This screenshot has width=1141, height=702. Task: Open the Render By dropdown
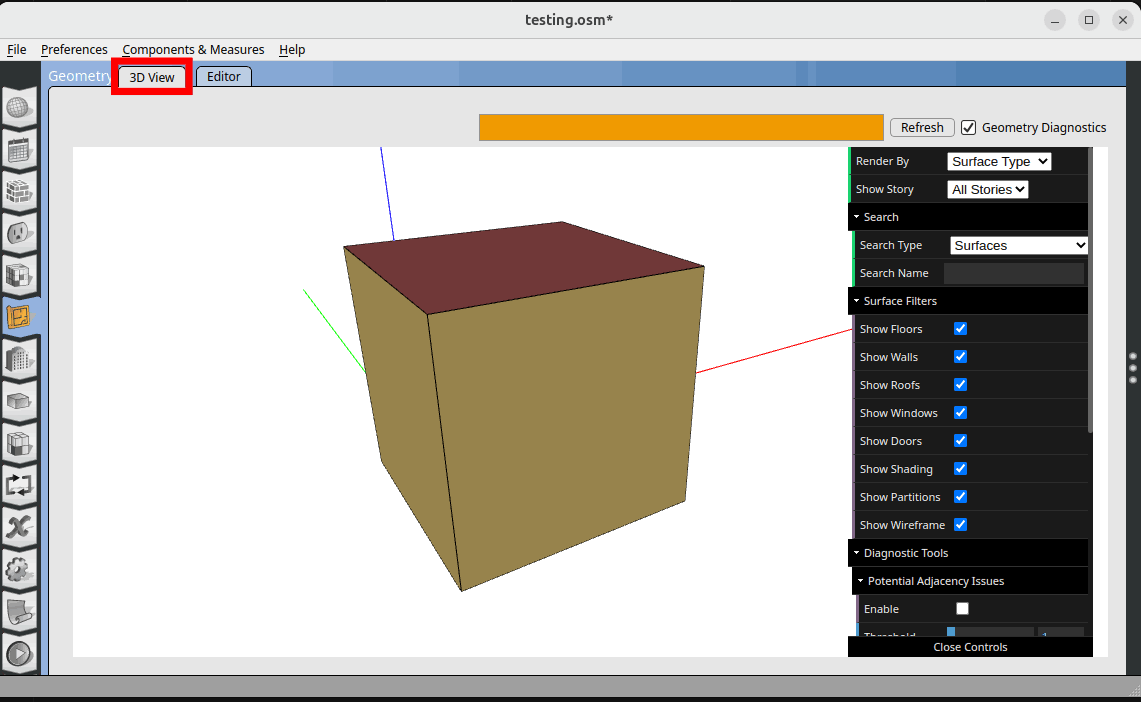[x=998, y=161]
